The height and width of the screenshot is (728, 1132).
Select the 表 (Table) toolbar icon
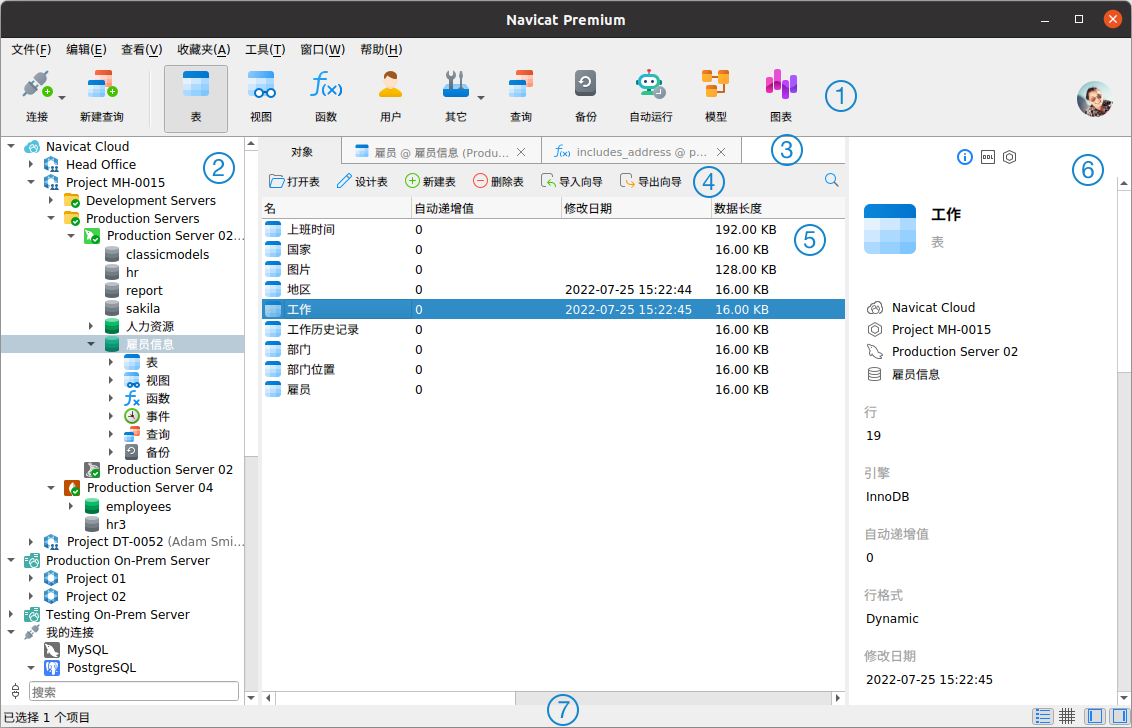coord(196,99)
